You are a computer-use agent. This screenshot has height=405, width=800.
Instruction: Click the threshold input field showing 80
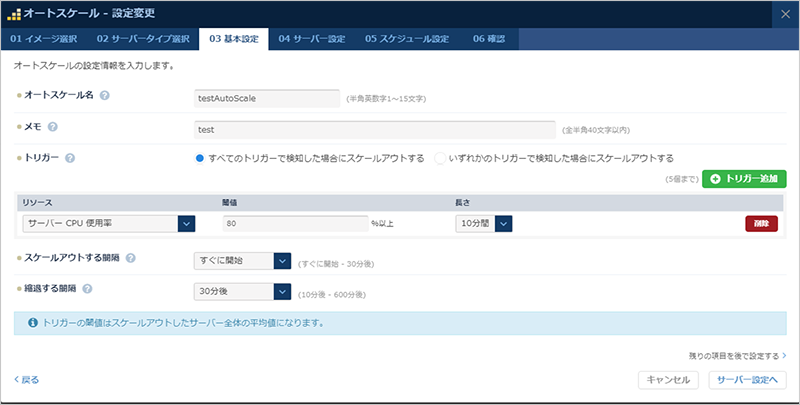click(295, 223)
